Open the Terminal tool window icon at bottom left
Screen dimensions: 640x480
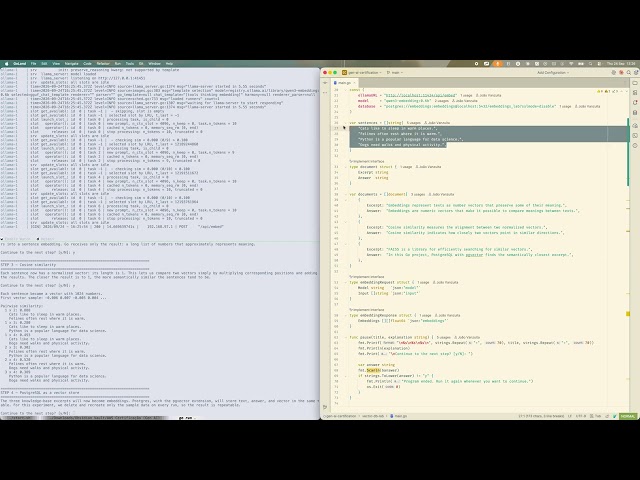pos(325,407)
